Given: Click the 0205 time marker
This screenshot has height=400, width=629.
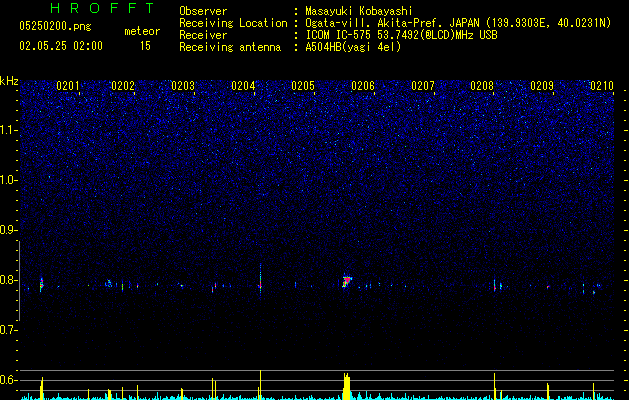Looking at the screenshot, I should coord(303,86).
